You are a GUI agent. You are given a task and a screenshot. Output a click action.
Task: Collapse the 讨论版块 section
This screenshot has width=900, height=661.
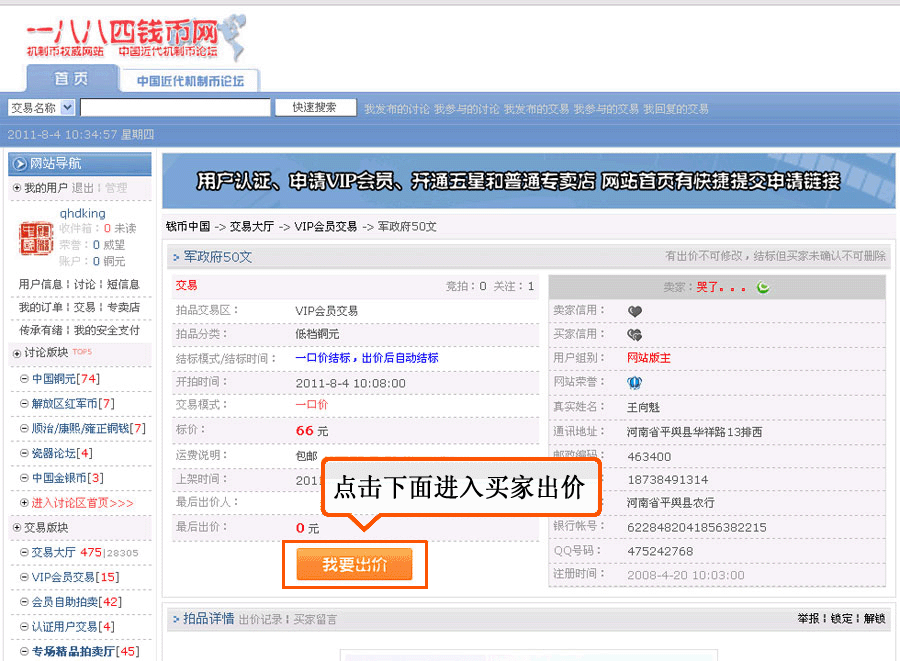tap(16, 353)
